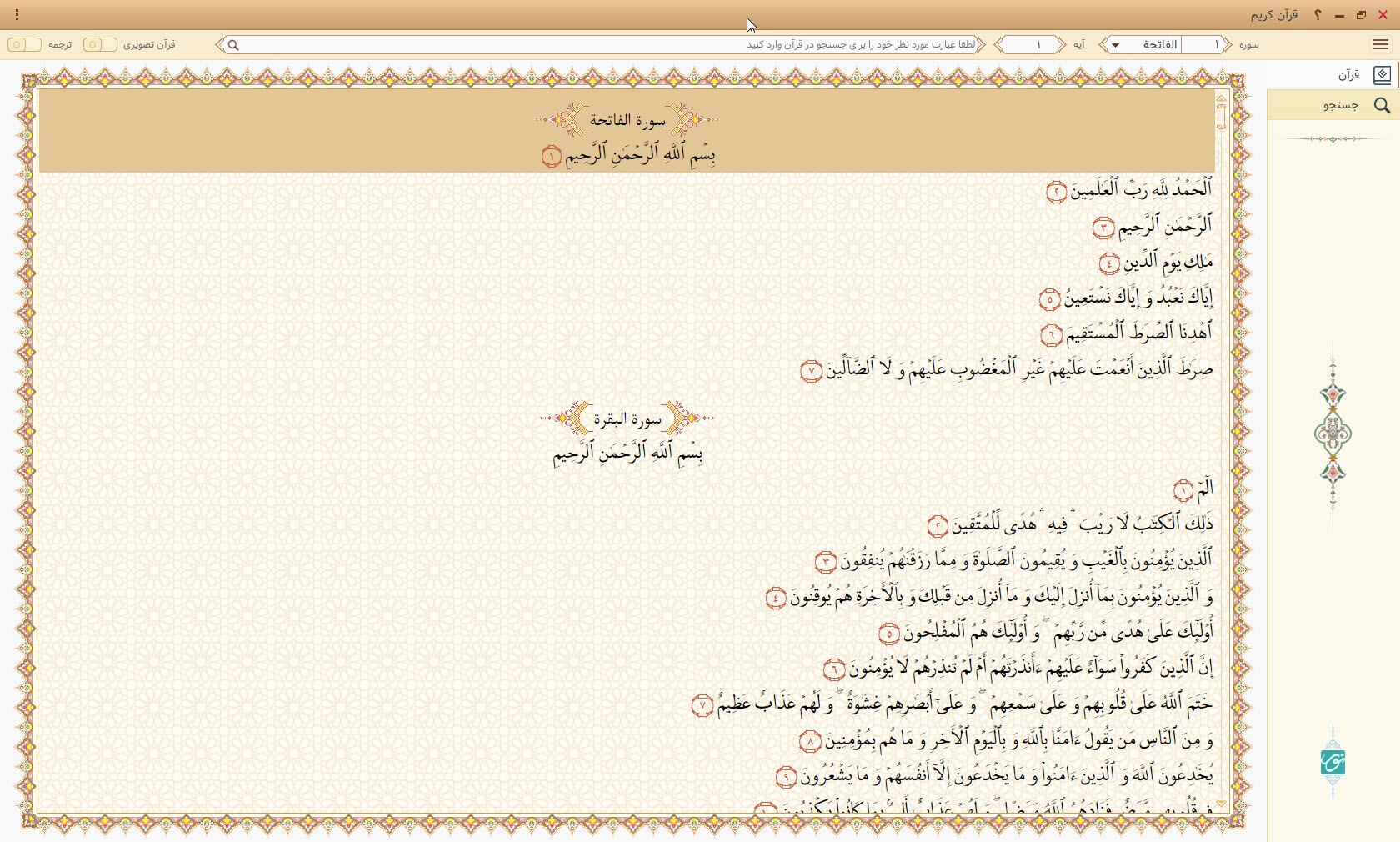Click the left arrow of the sura selector
This screenshot has width=1400, height=842.
click(1103, 45)
